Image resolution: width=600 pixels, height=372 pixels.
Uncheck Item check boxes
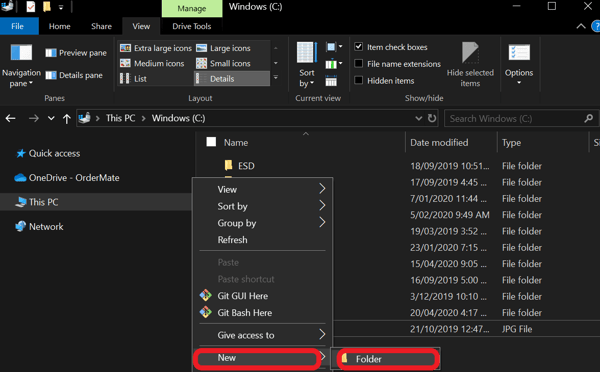click(x=359, y=47)
